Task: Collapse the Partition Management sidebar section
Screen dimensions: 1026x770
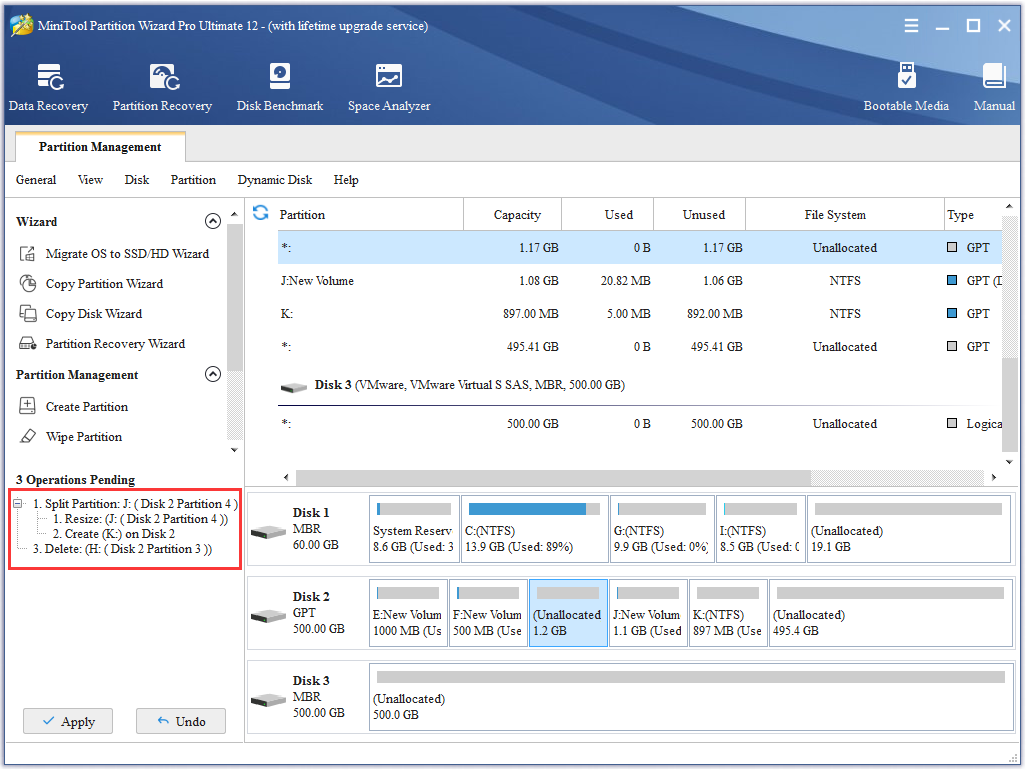Action: [212, 375]
